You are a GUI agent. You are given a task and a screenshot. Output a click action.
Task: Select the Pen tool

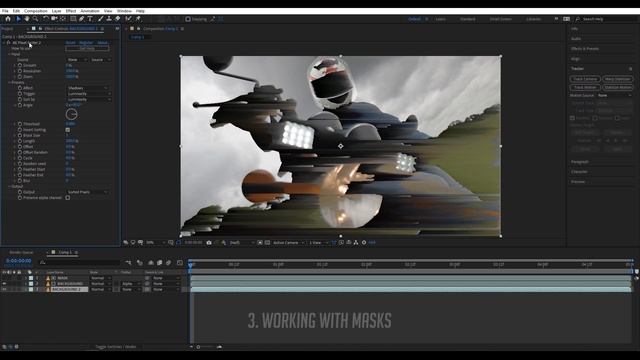(82, 19)
